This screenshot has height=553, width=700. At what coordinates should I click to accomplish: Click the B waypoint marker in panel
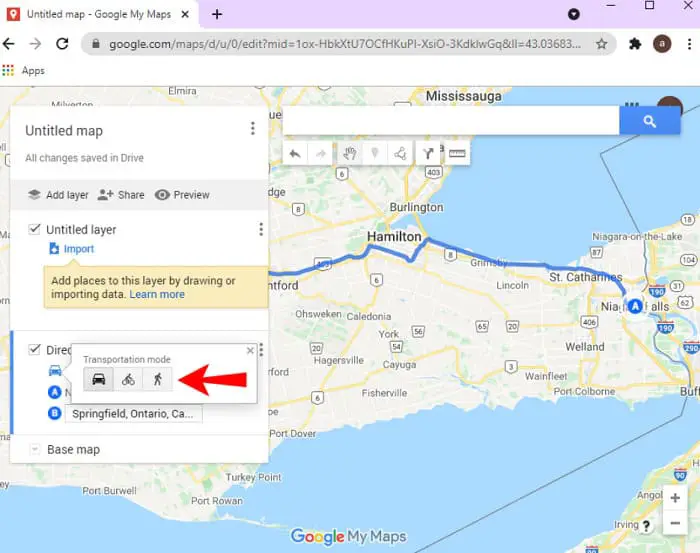pos(54,413)
